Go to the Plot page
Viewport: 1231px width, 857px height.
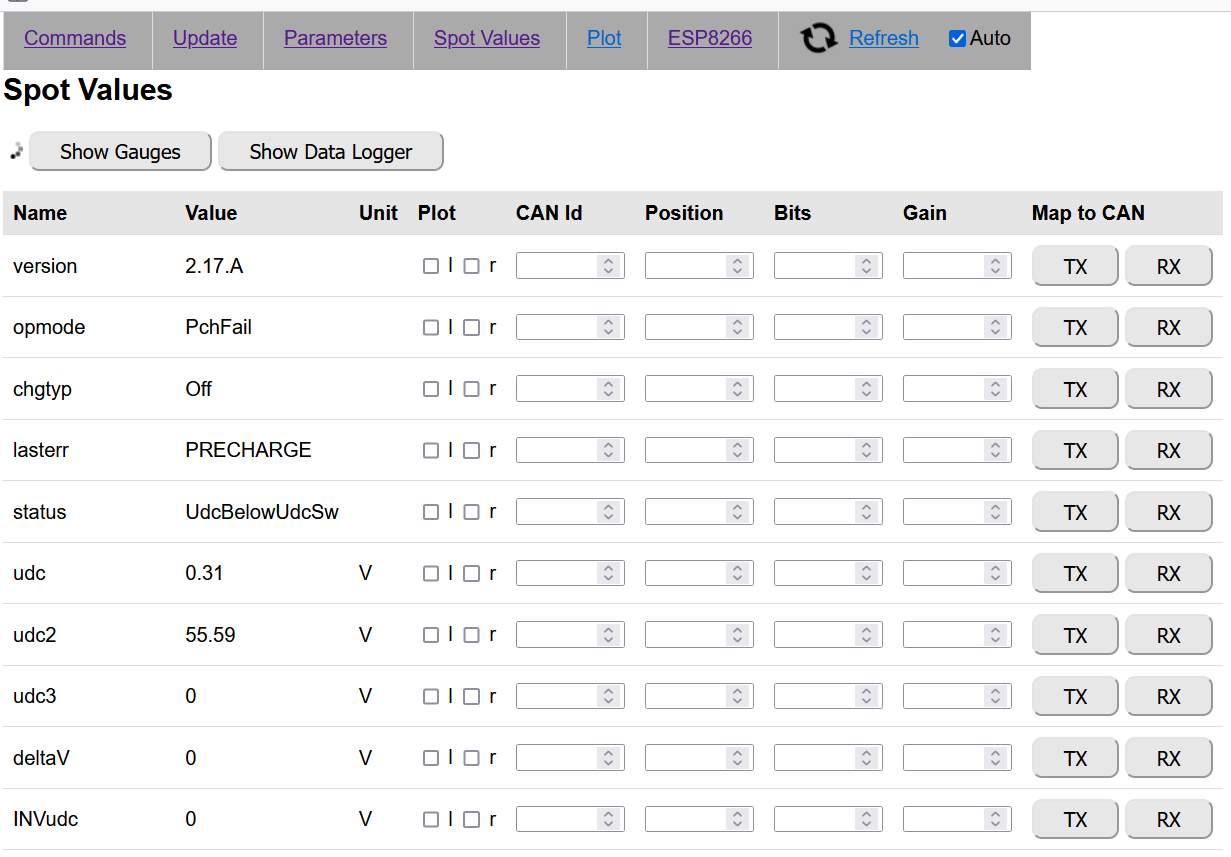604,39
